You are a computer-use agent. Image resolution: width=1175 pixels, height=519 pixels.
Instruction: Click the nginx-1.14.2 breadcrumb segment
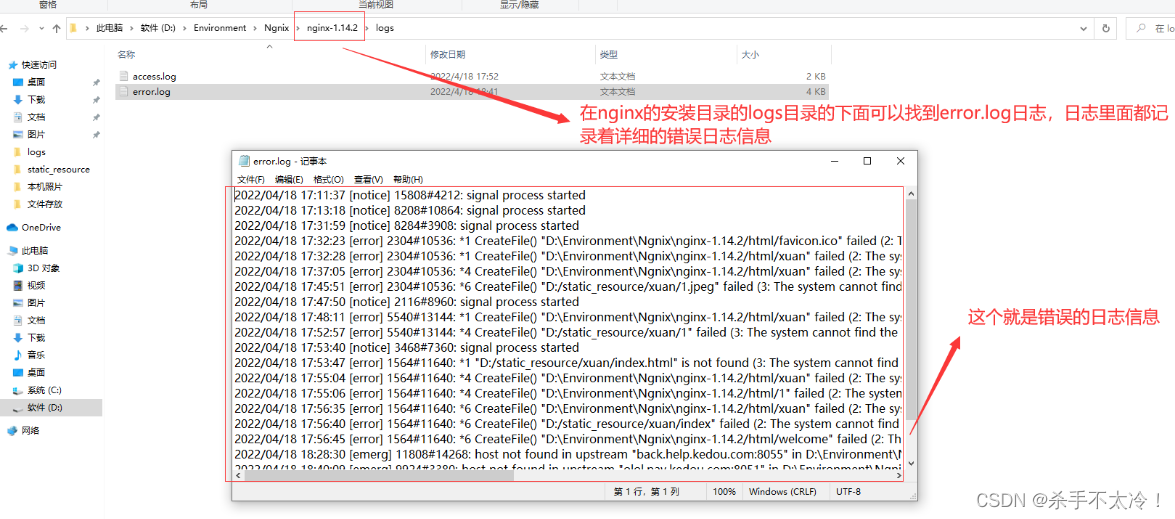(332, 28)
